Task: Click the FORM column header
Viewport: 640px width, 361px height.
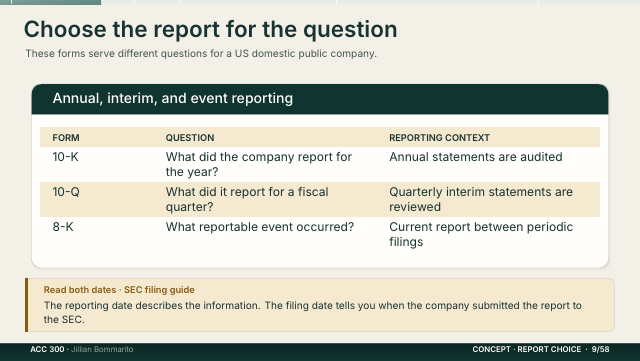Action: (66, 138)
